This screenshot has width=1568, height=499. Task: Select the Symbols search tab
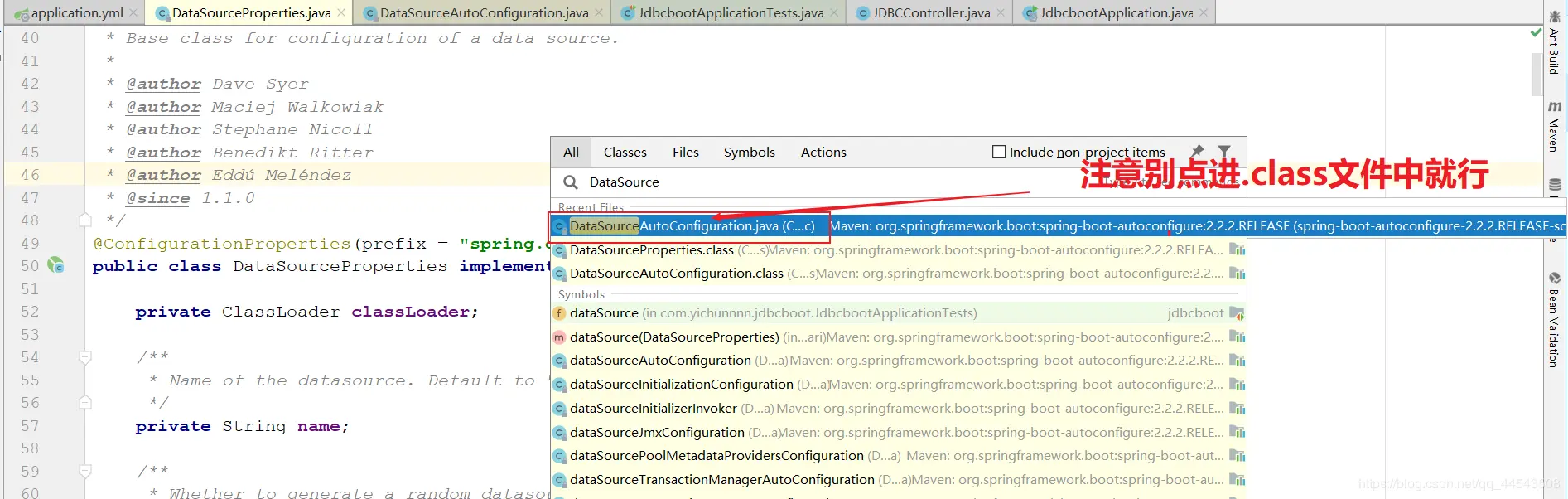pos(750,152)
